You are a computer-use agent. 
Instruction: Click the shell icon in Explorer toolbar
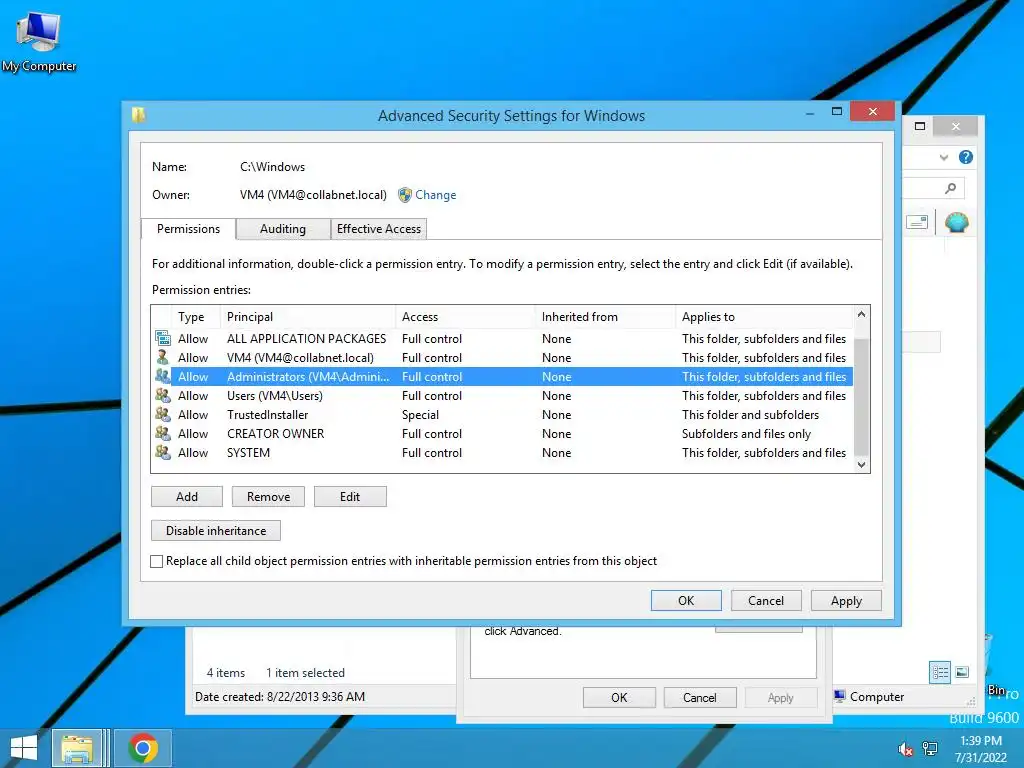click(x=957, y=223)
